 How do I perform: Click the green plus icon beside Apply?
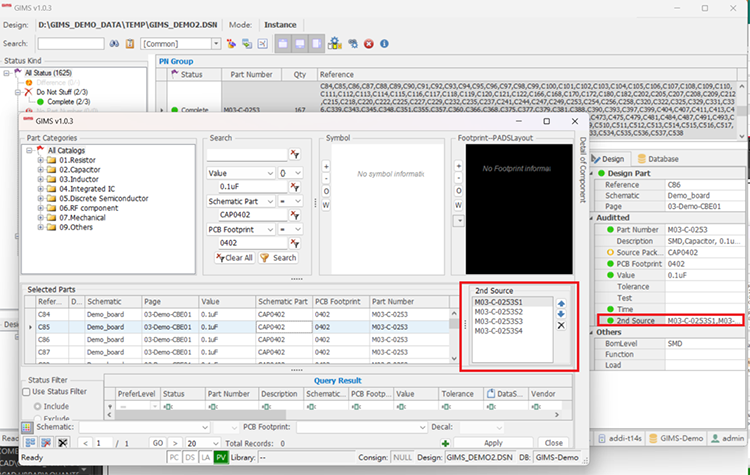[445, 443]
